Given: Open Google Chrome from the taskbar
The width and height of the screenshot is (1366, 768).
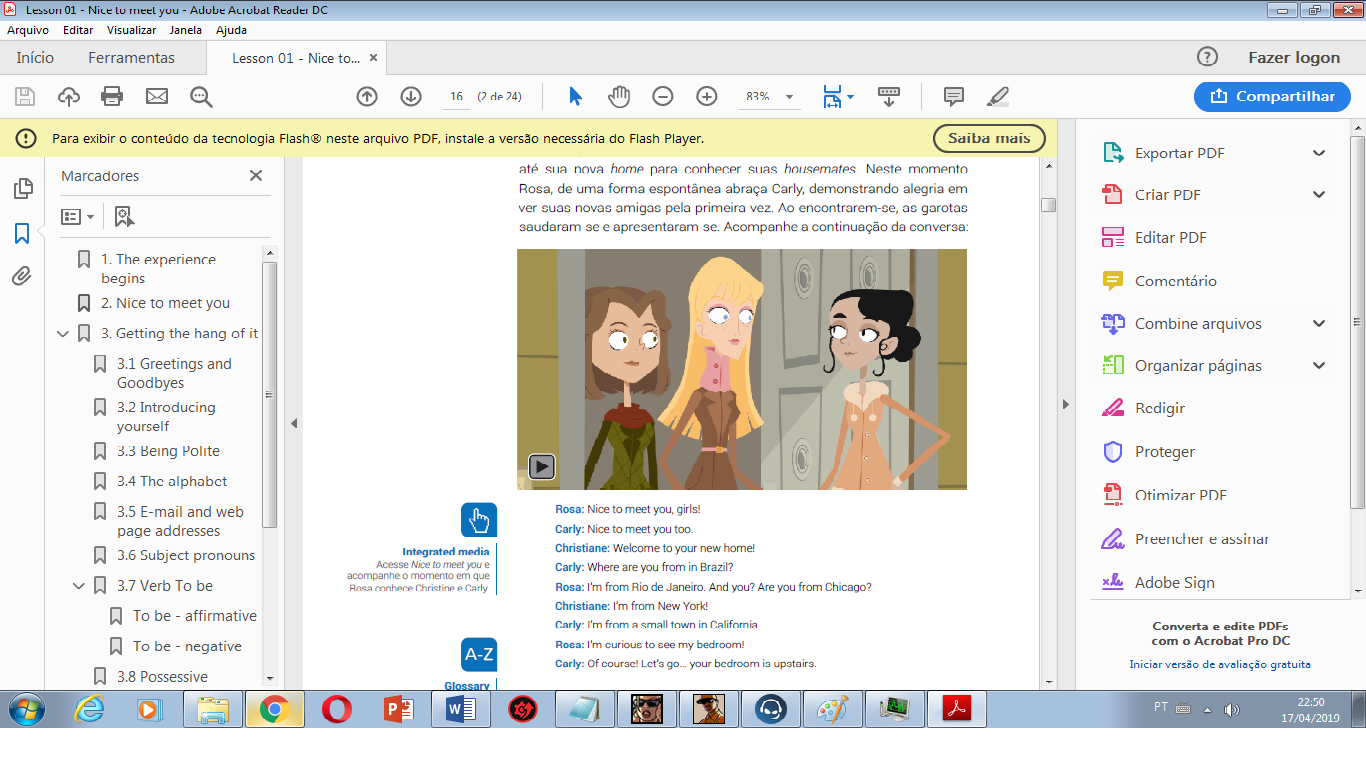Looking at the screenshot, I should (x=274, y=709).
